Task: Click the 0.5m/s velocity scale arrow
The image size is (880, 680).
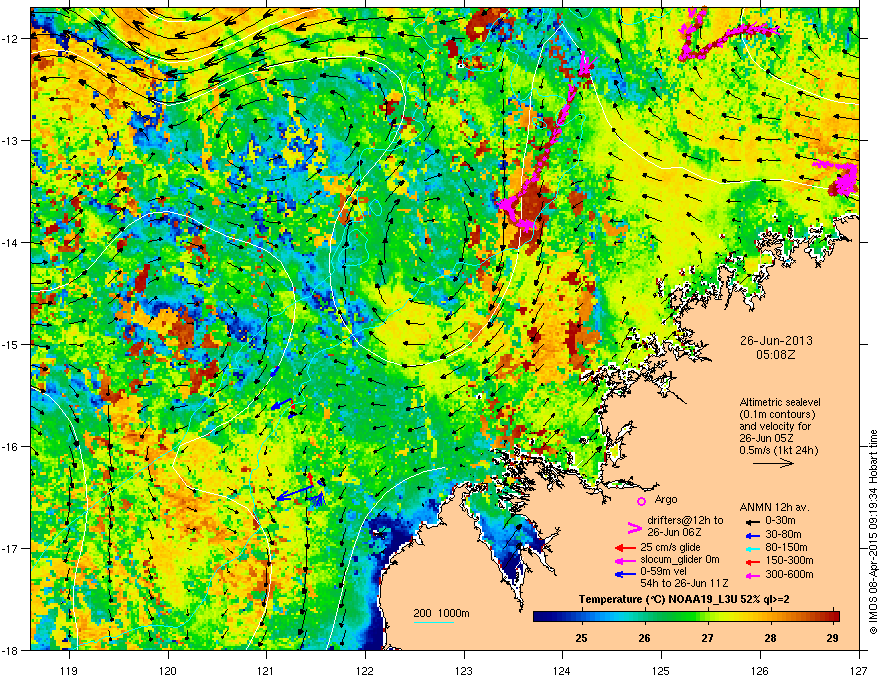Action: 773,463
